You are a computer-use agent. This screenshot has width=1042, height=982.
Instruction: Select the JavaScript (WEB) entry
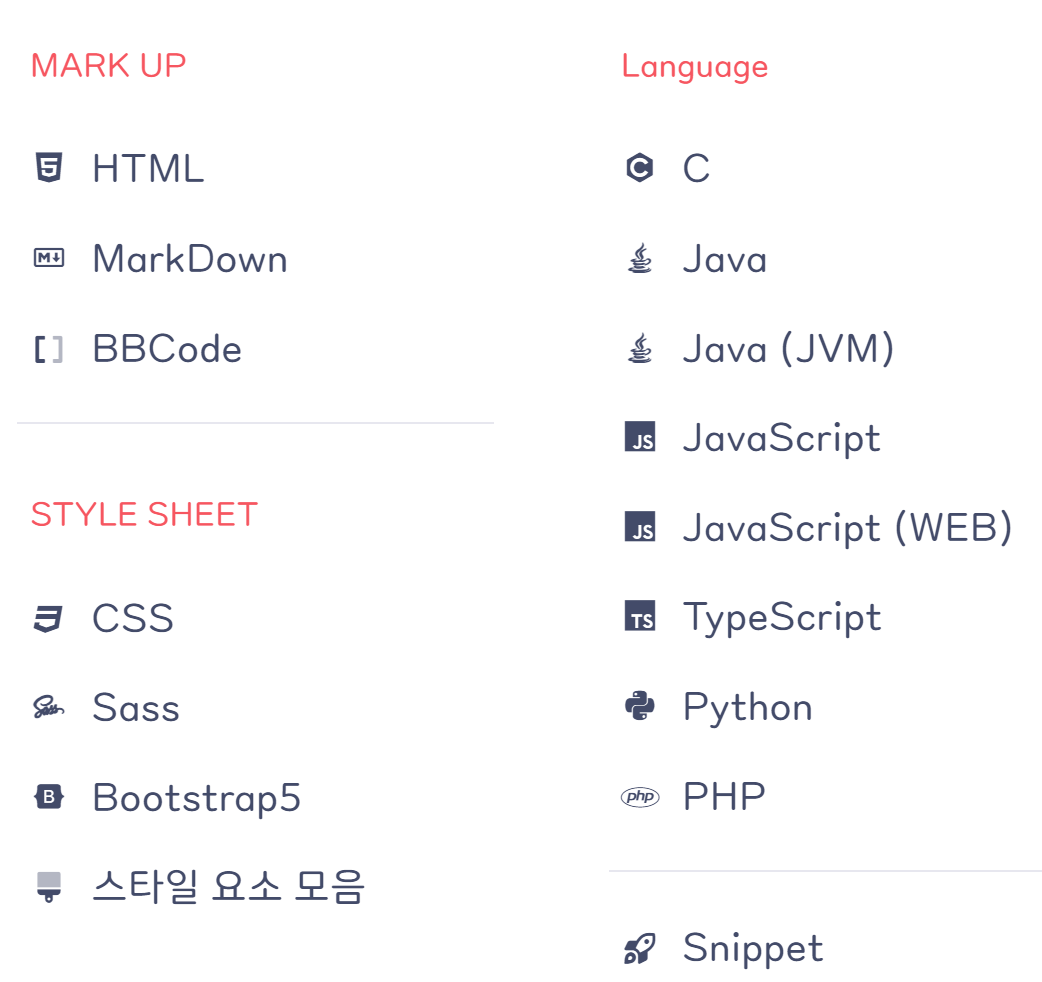(848, 528)
